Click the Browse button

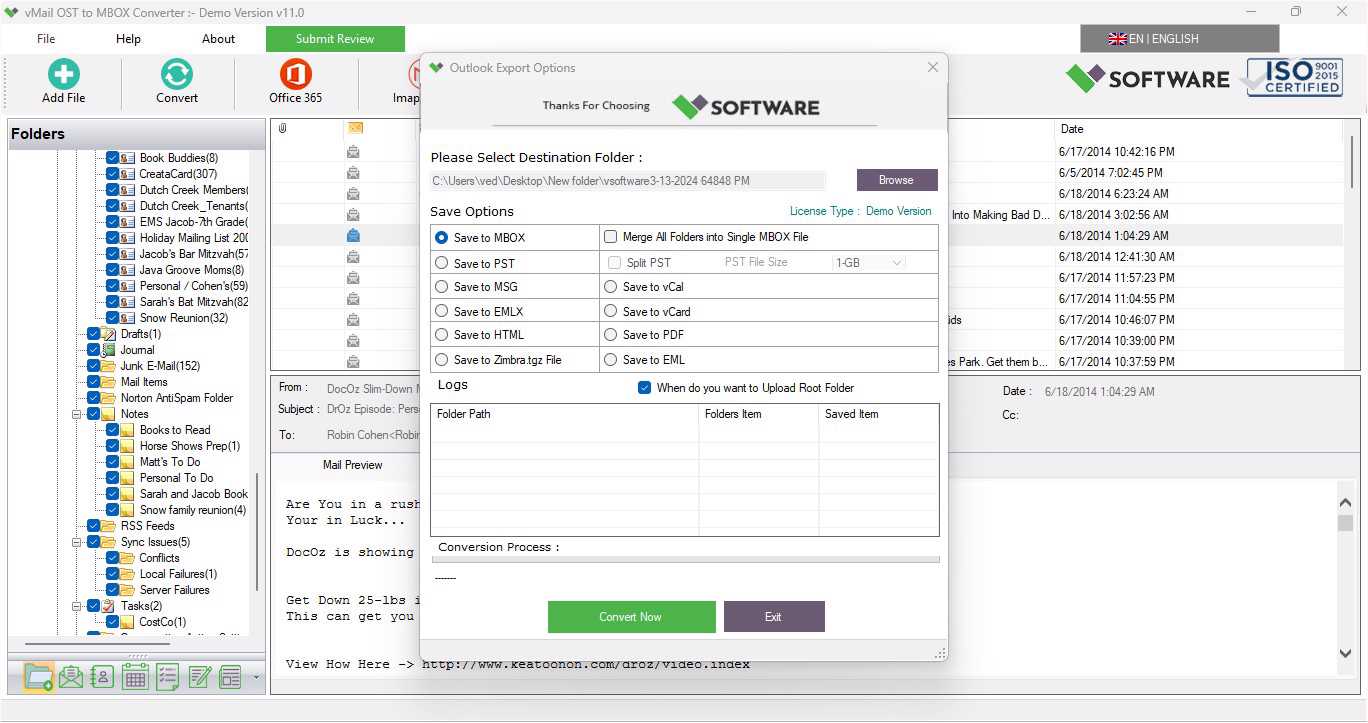click(896, 180)
